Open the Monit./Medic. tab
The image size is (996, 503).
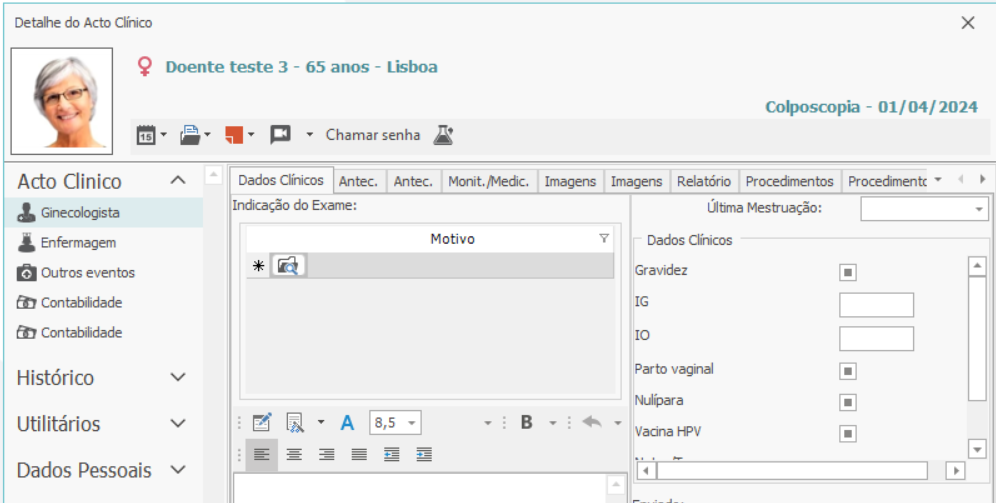(489, 181)
